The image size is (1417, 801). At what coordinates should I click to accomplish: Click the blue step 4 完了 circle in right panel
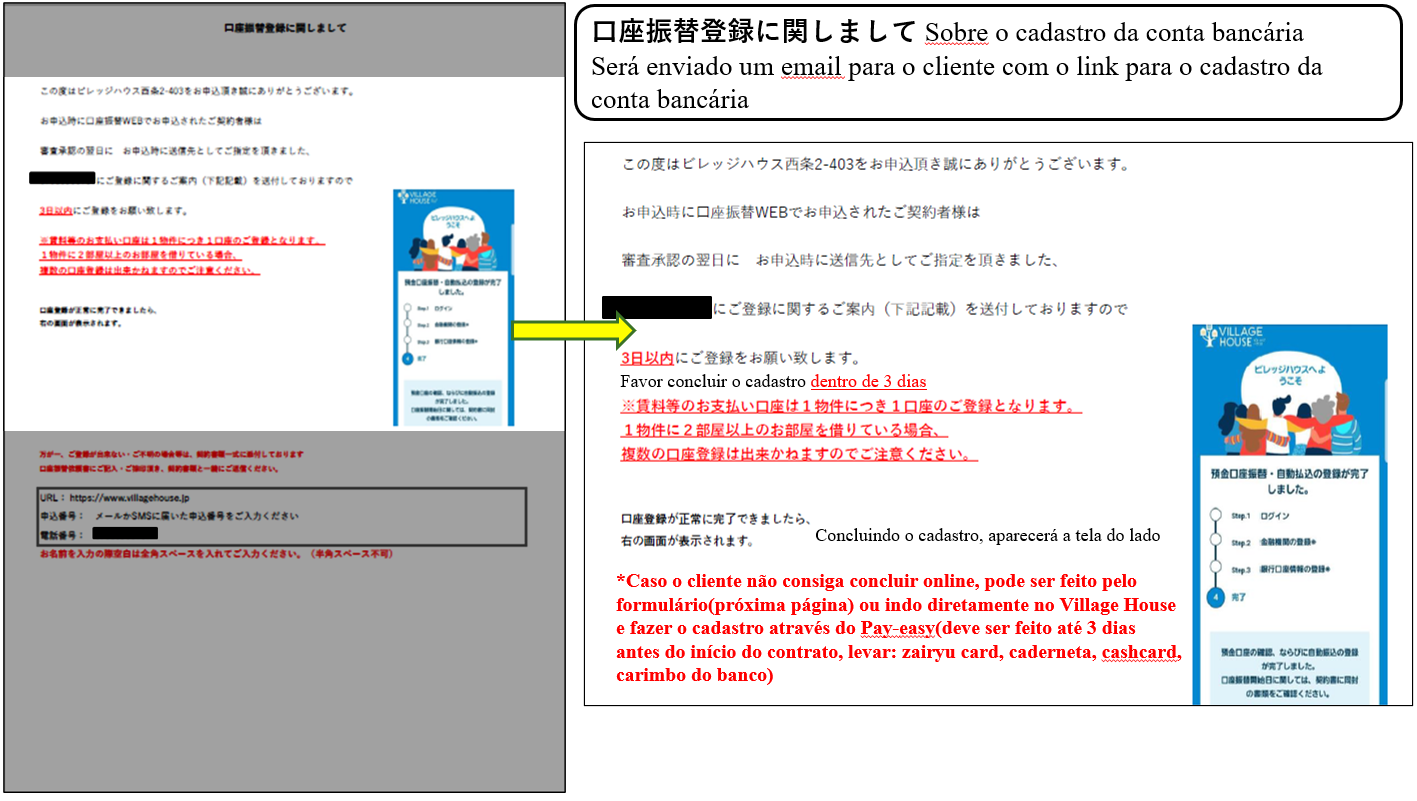pyautogui.click(x=1215, y=597)
